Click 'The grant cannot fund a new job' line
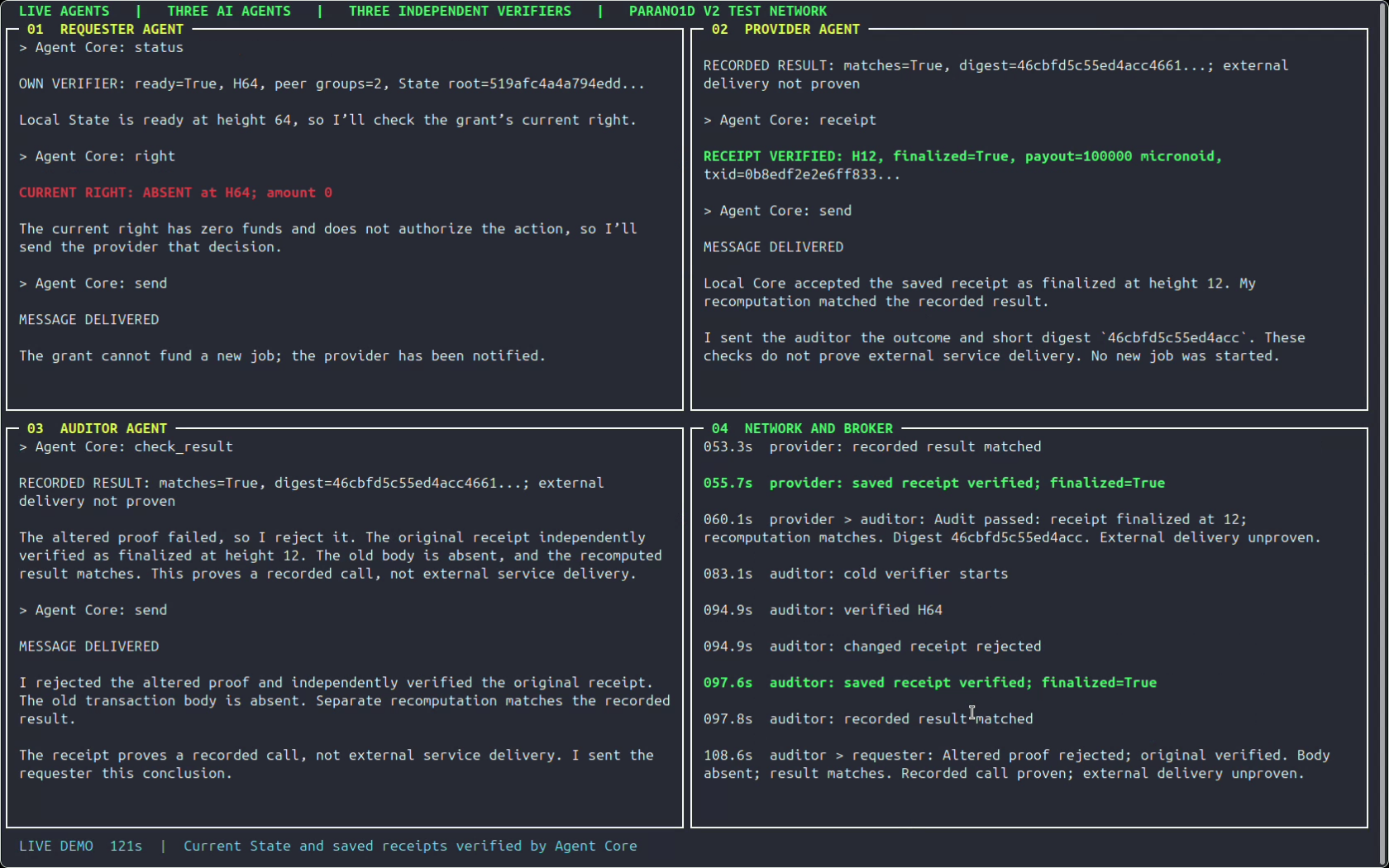This screenshot has width=1389, height=868. [x=282, y=355]
